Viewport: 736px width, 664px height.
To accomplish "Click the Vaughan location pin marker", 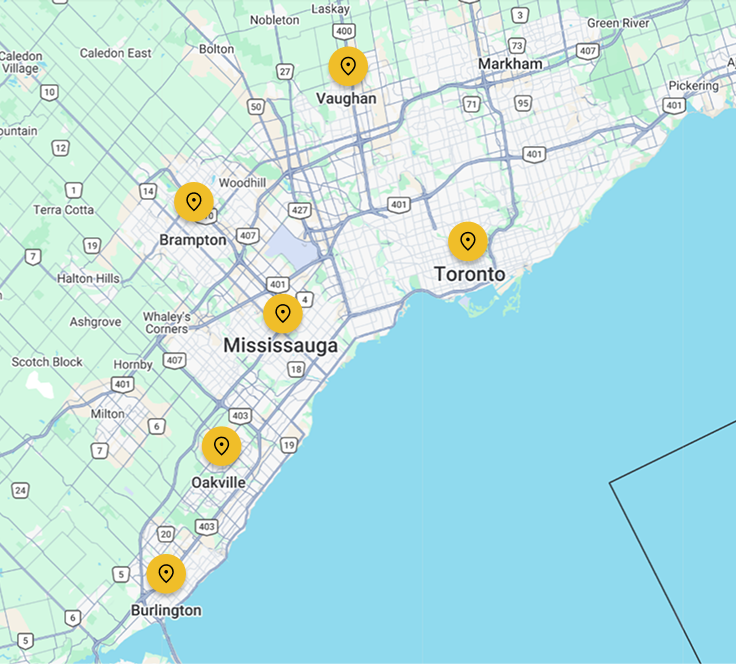I will click(348, 66).
